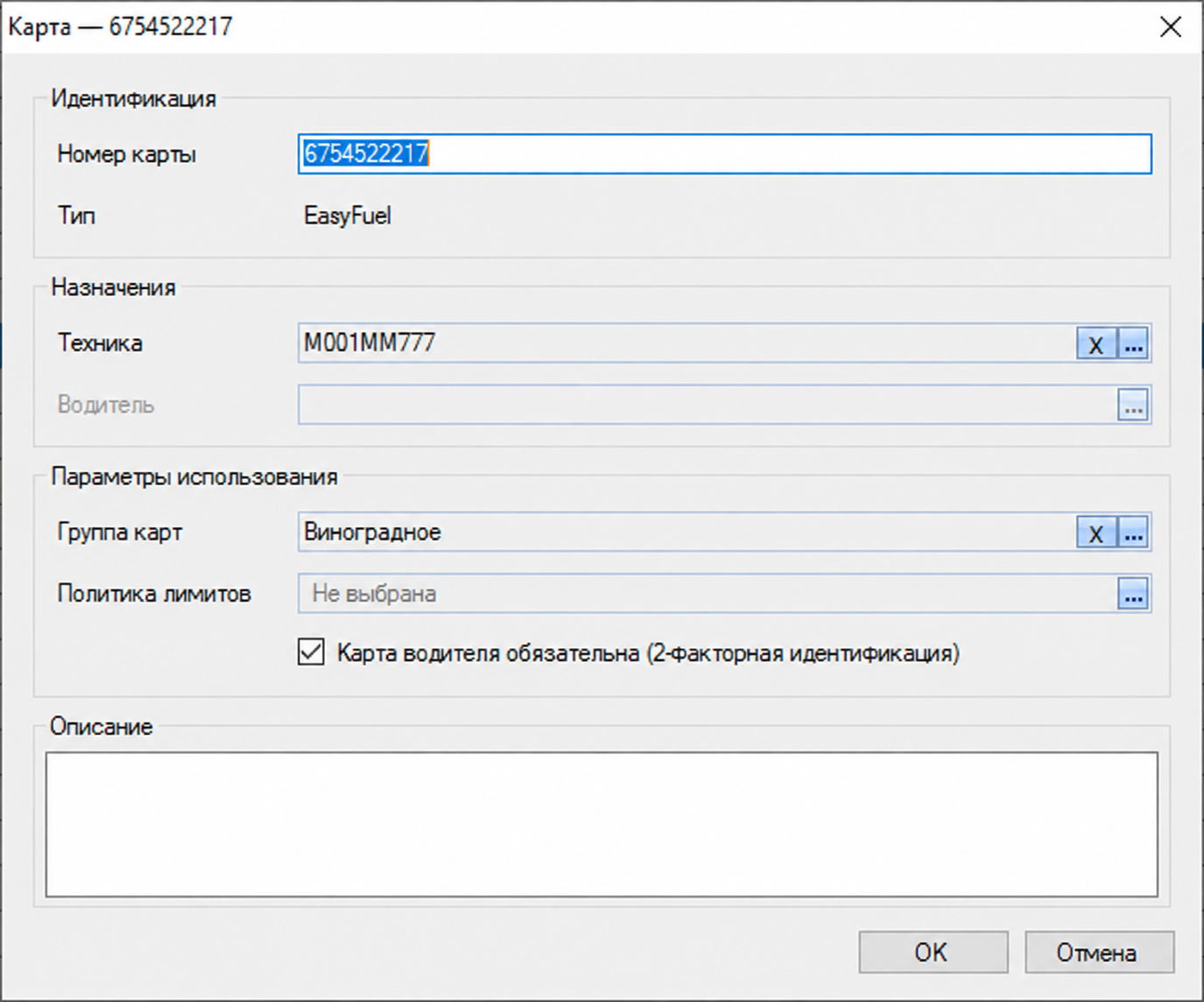Click the Идентификация group heading

[133, 99]
